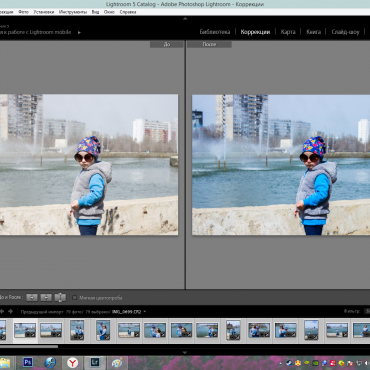Viewport: 370px width, 370px height.
Task: Open the Фото menu
Action: 23,12
